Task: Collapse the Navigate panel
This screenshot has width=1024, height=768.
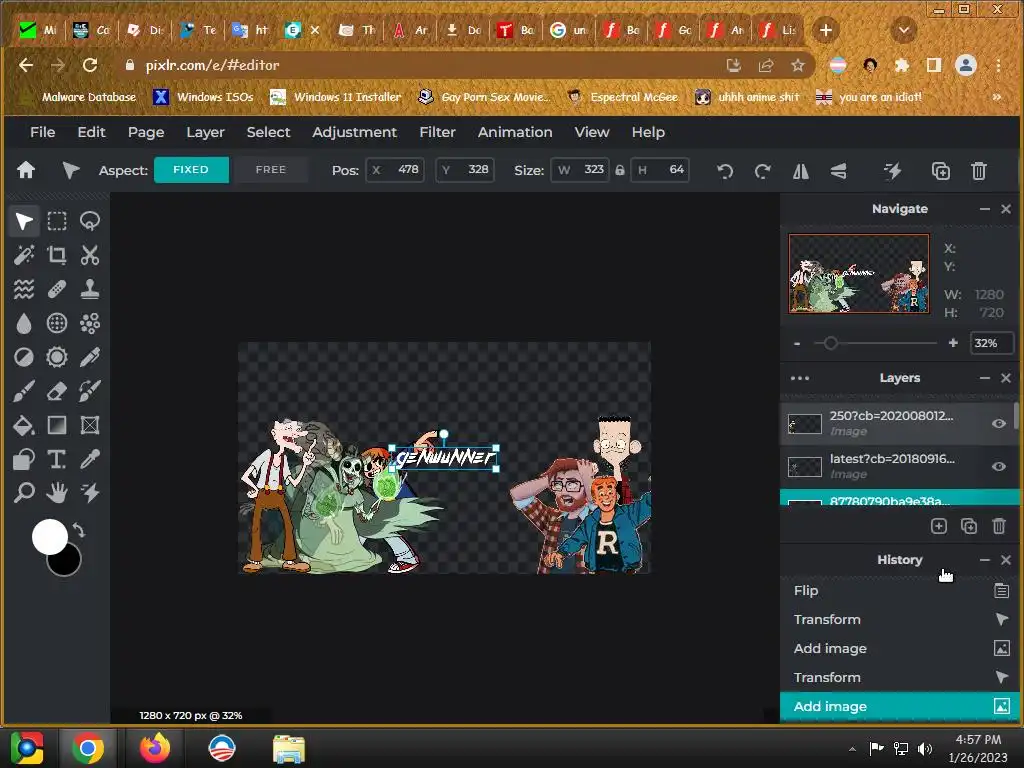Action: coord(985,209)
